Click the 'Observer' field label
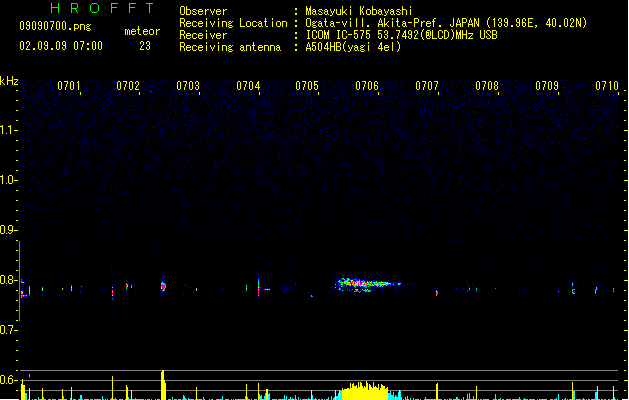 (203, 11)
